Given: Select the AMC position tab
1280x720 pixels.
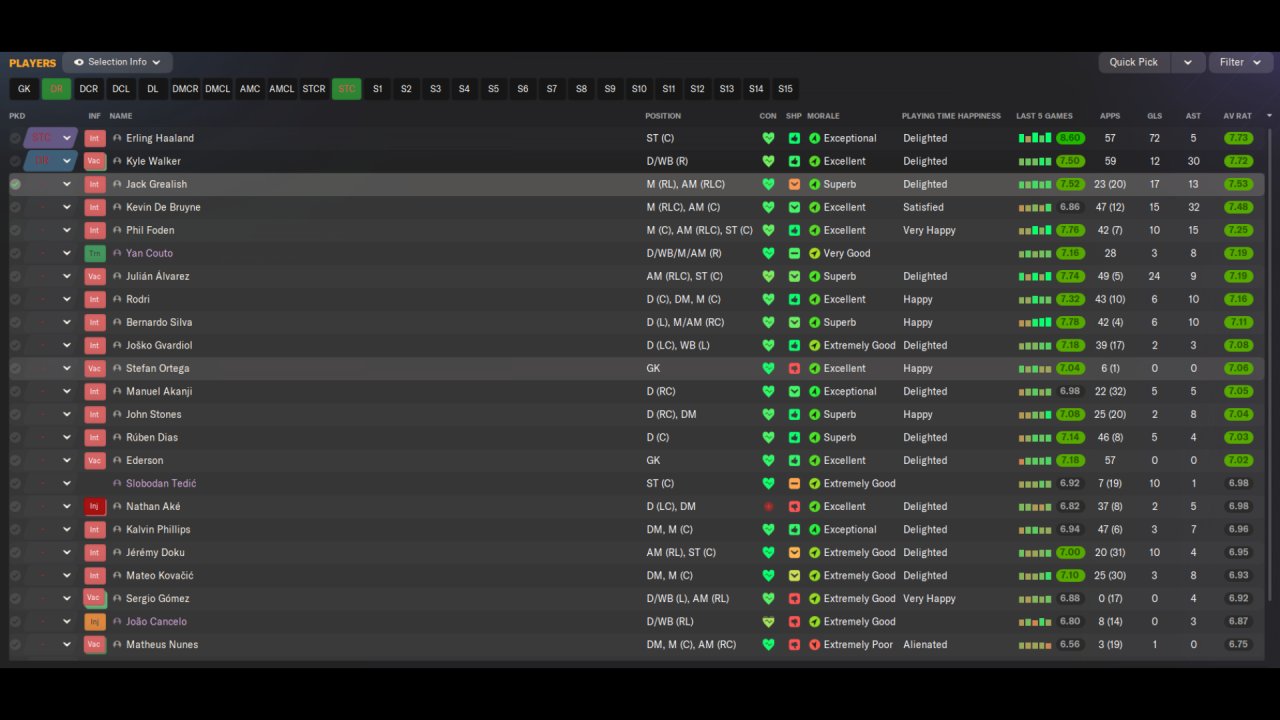Looking at the screenshot, I should click(x=250, y=89).
